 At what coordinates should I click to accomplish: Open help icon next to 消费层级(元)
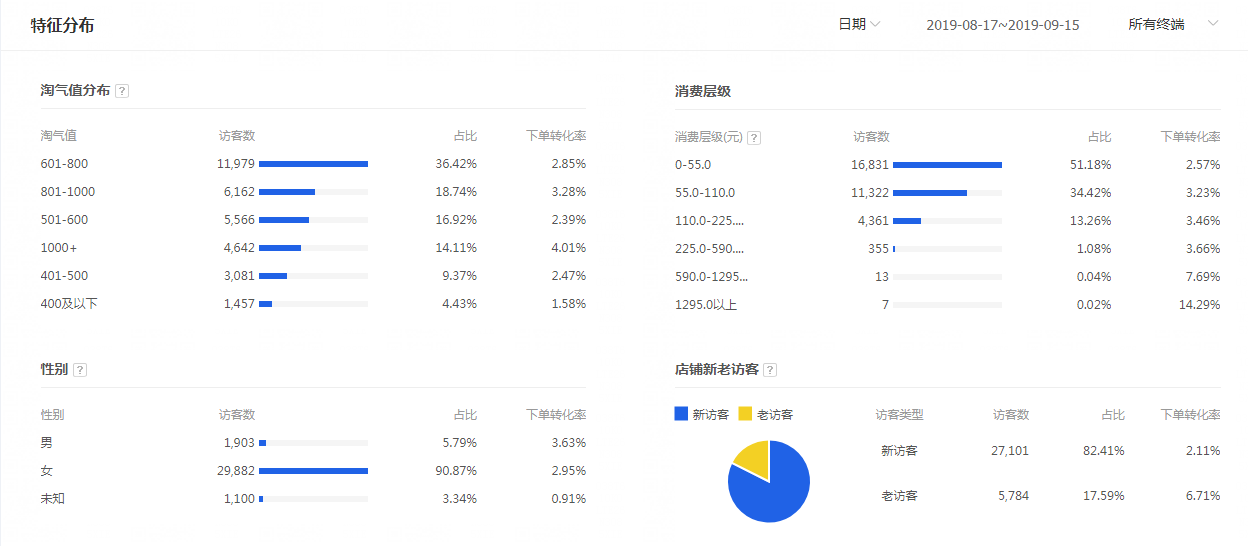click(754, 138)
